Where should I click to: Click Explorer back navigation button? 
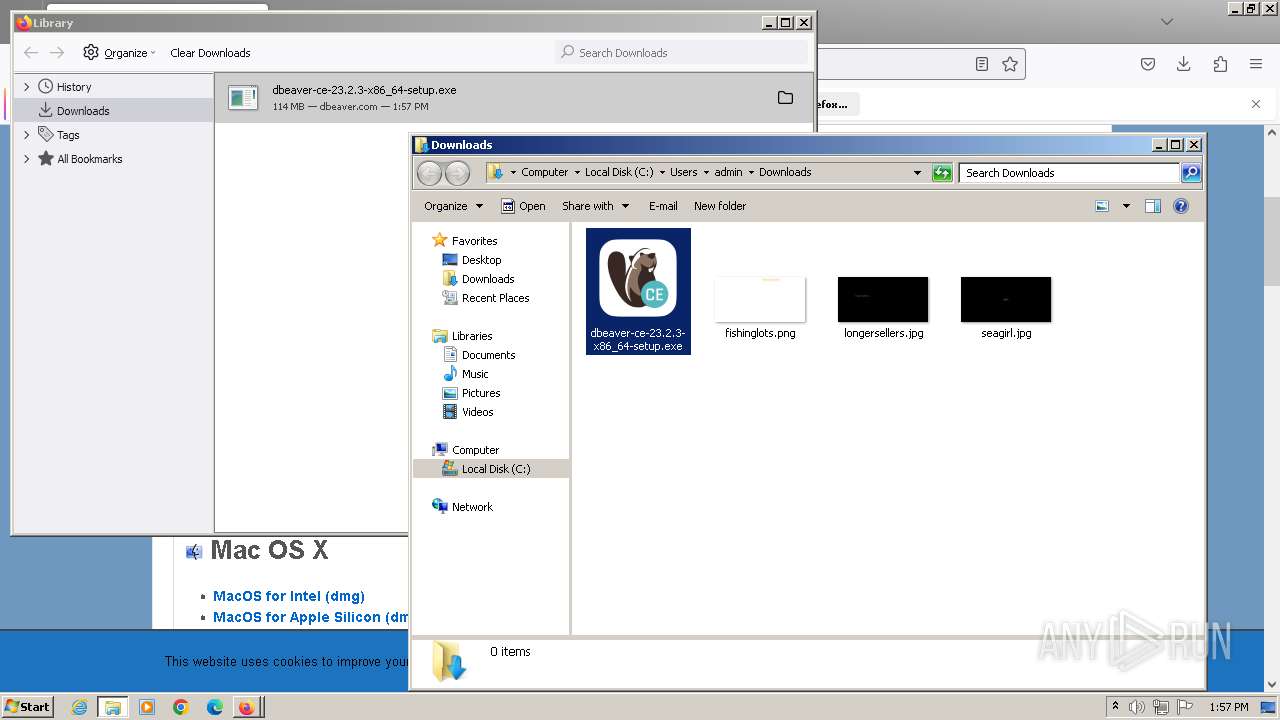(429, 173)
